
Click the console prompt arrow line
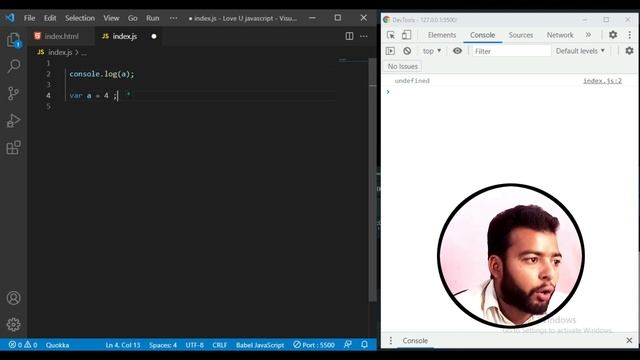(510, 92)
